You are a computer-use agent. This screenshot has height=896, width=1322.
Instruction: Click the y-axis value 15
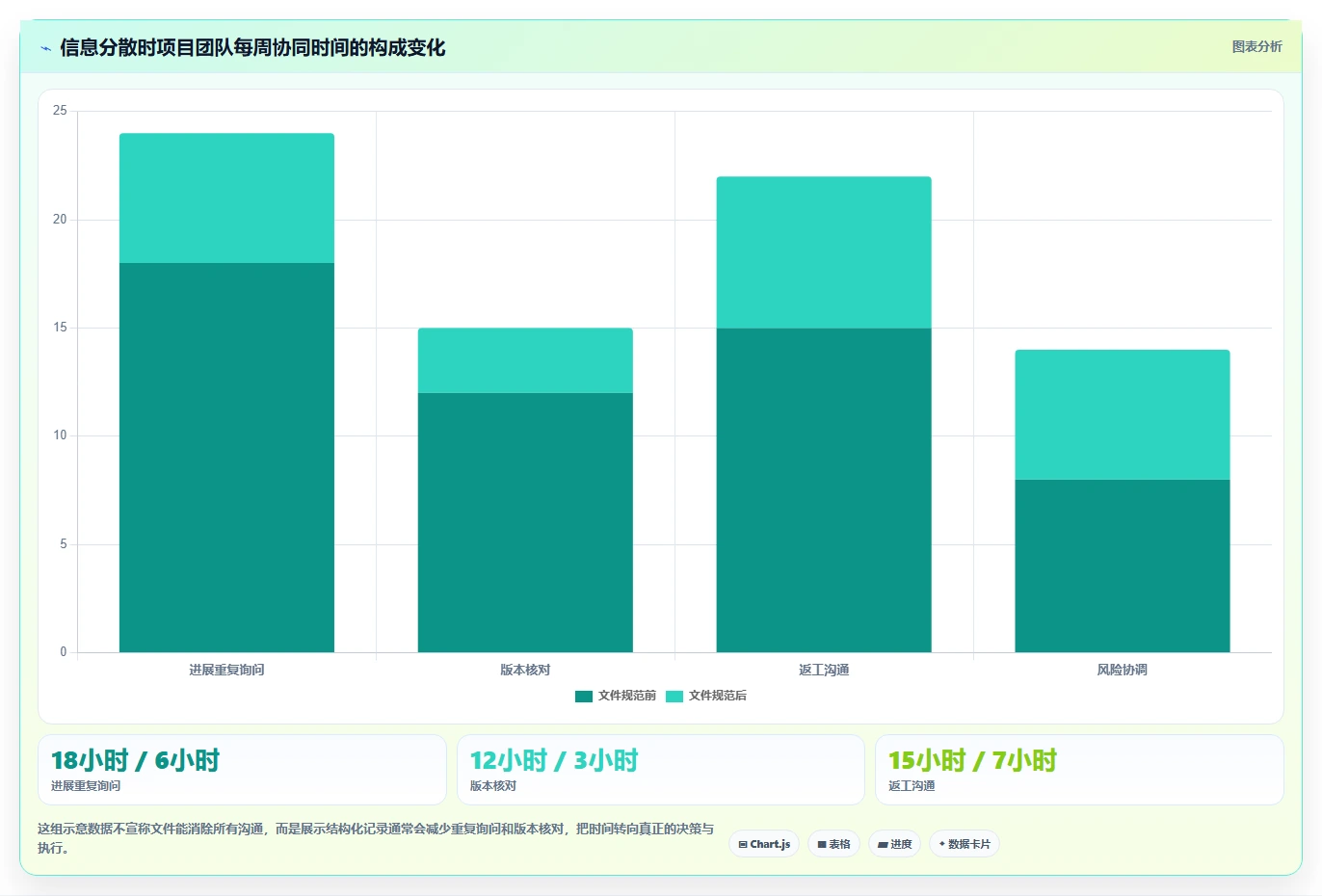pos(60,328)
